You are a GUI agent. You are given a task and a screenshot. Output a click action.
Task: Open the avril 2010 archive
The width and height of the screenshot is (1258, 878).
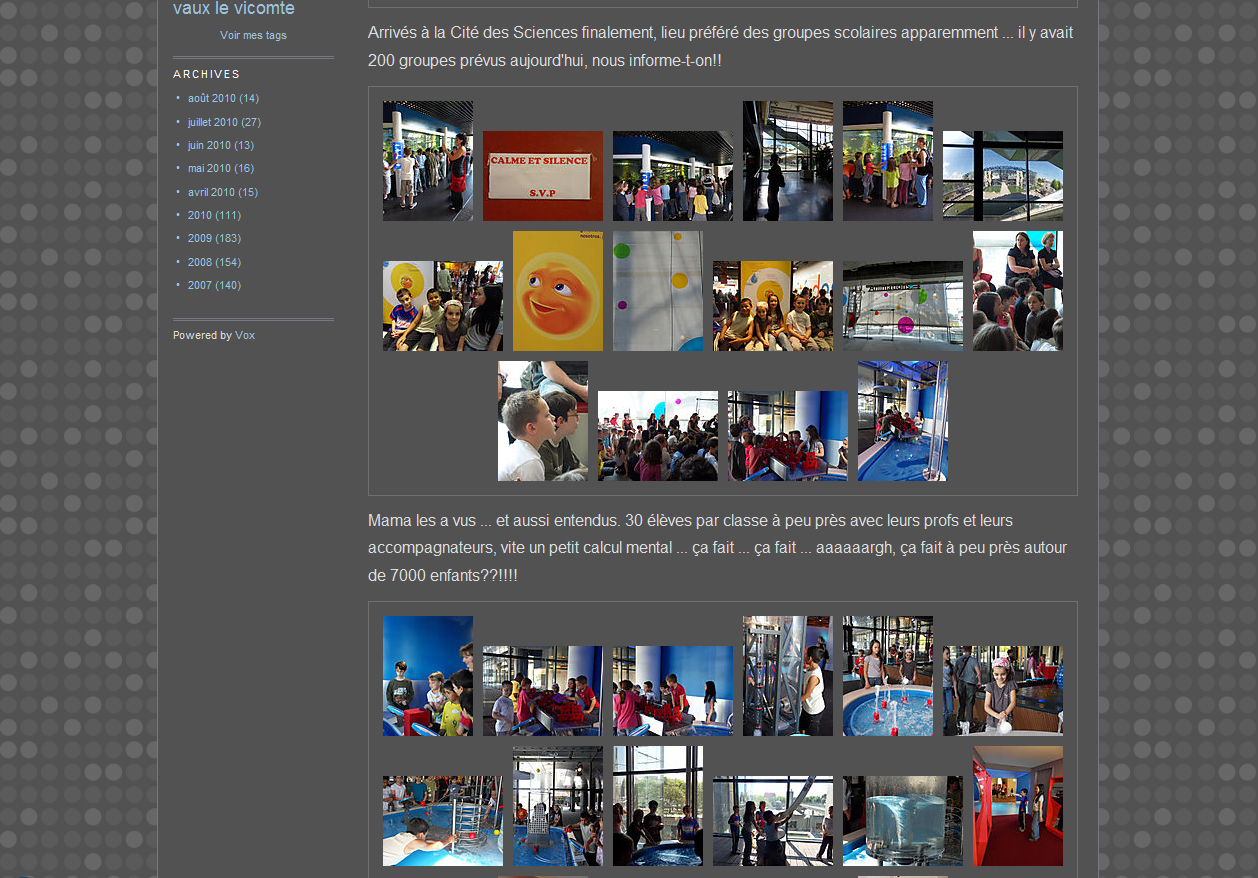211,192
